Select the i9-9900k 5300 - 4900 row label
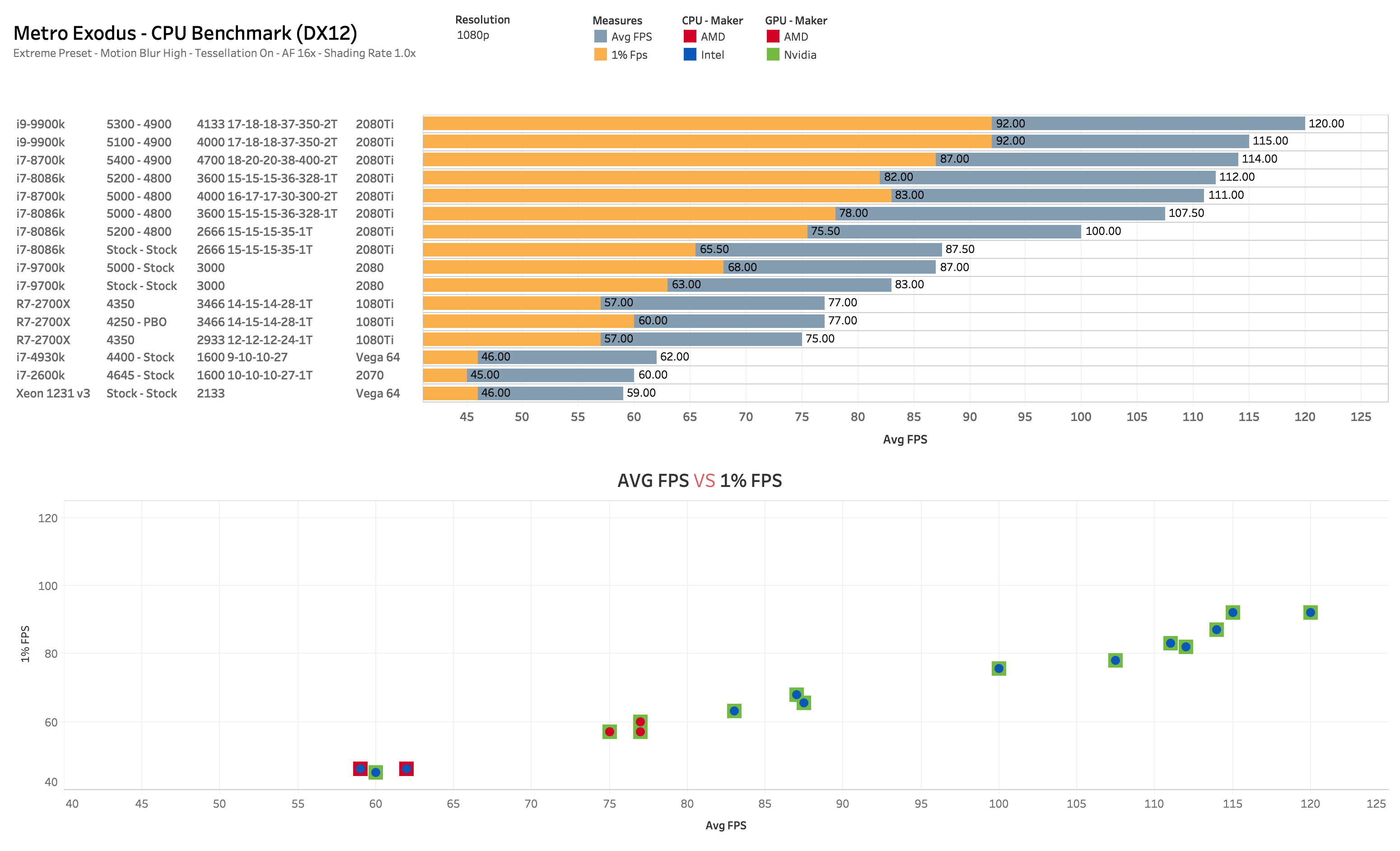 click(x=40, y=124)
